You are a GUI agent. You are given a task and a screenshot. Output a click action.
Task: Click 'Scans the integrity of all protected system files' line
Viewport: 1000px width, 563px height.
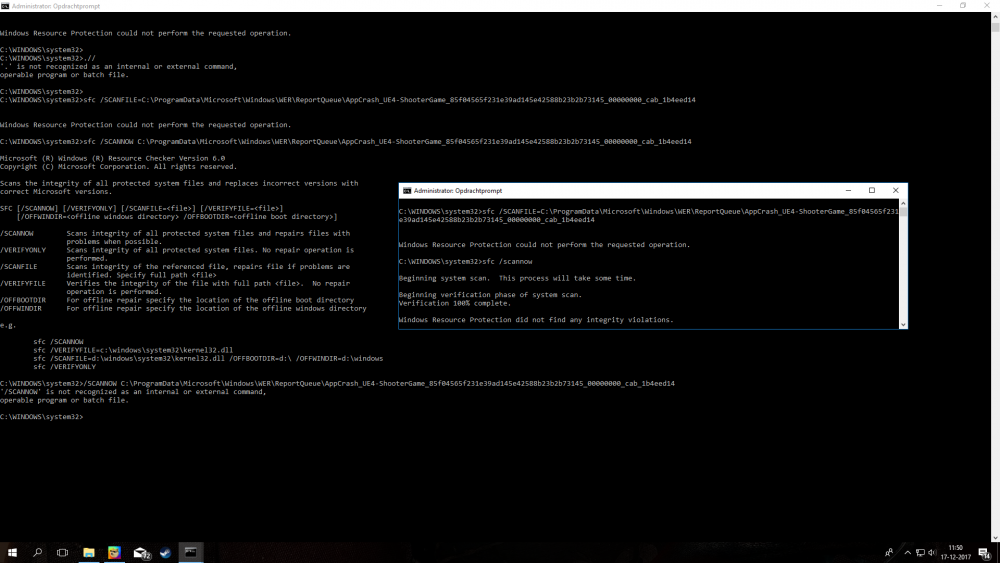[x=179, y=183]
